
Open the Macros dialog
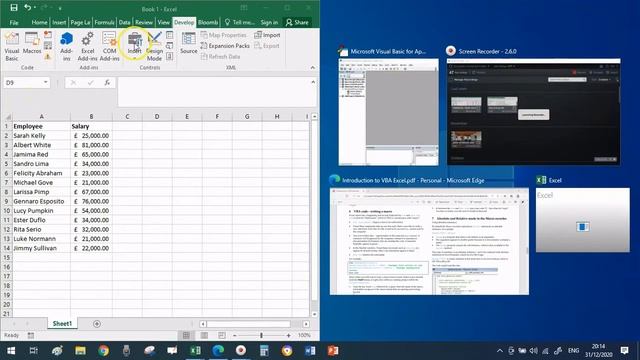(32, 43)
